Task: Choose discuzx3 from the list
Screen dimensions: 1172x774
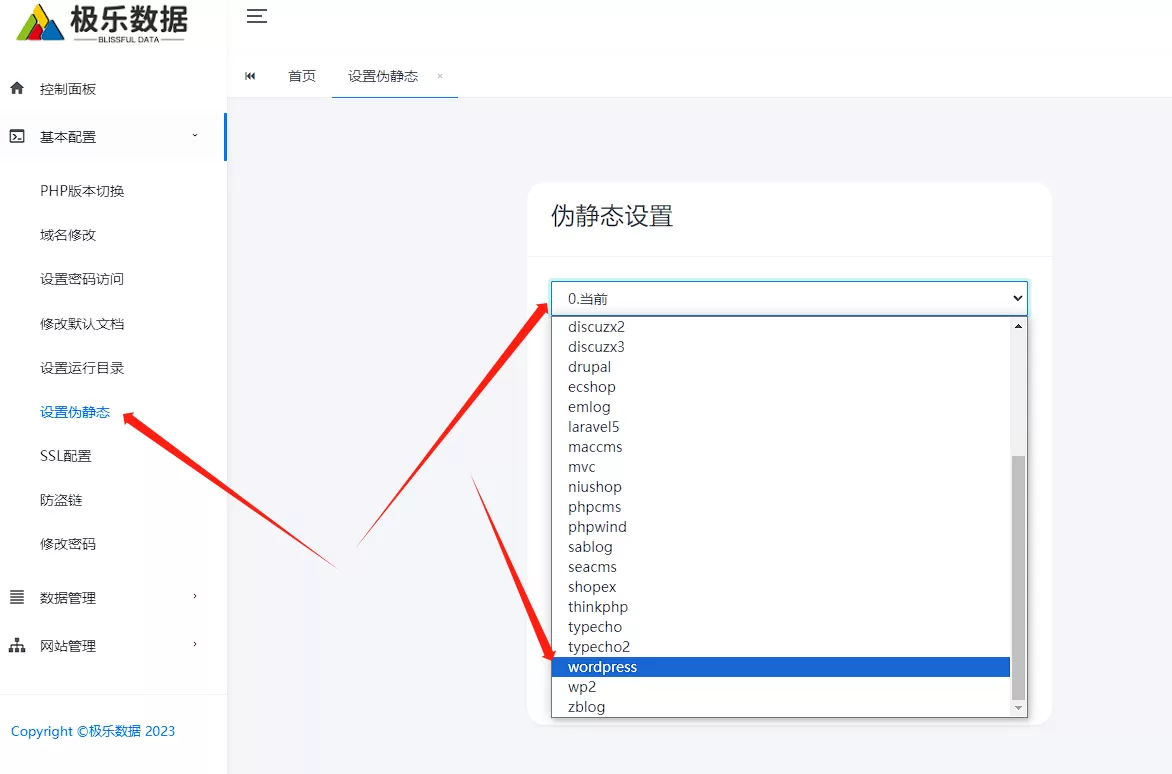Action: pyautogui.click(x=781, y=347)
